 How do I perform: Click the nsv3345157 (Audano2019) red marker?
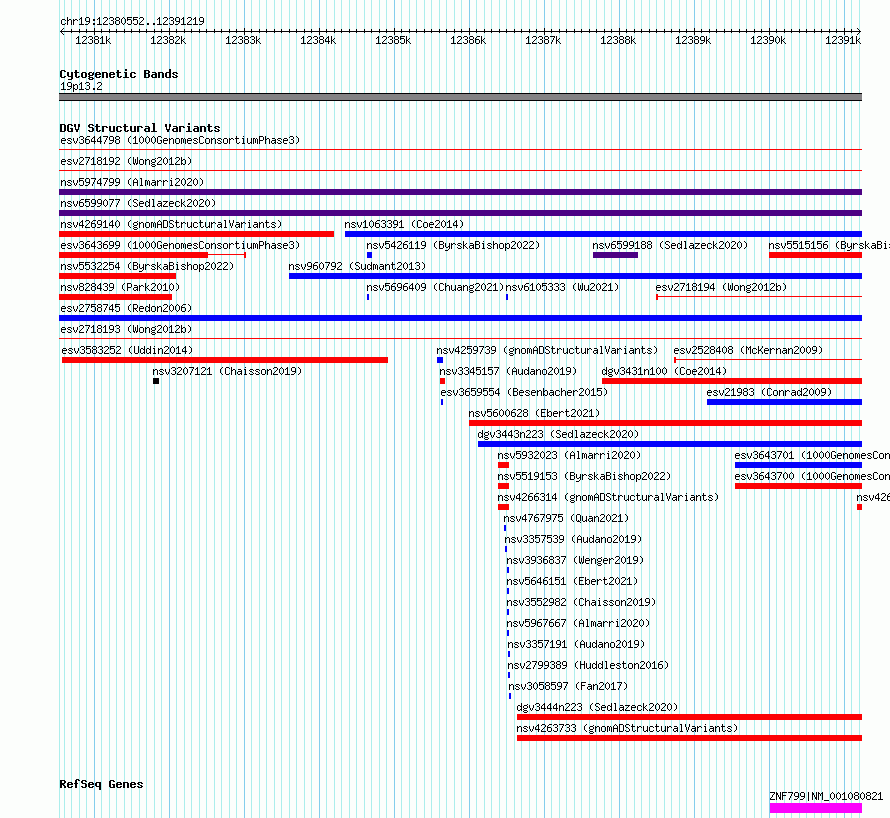pos(442,381)
